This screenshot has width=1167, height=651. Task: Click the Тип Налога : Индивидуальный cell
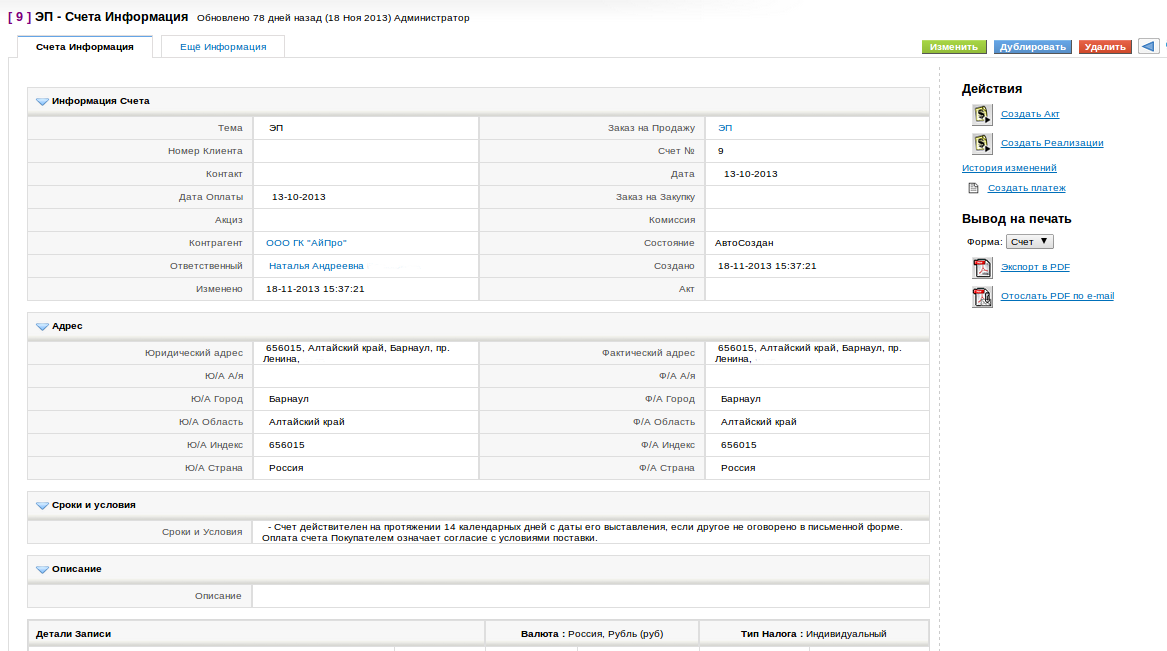pos(813,635)
